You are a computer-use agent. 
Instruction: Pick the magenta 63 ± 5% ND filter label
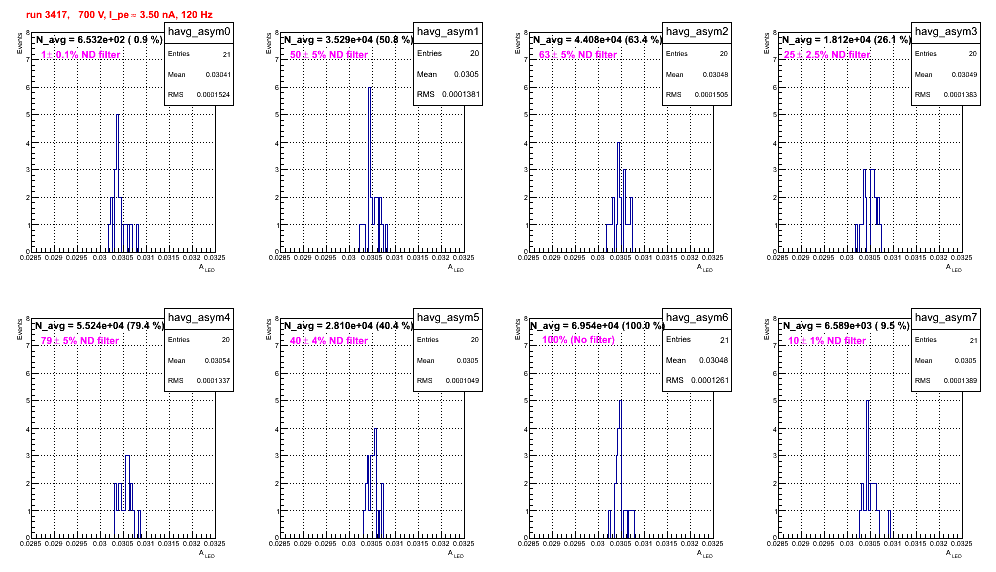point(578,55)
